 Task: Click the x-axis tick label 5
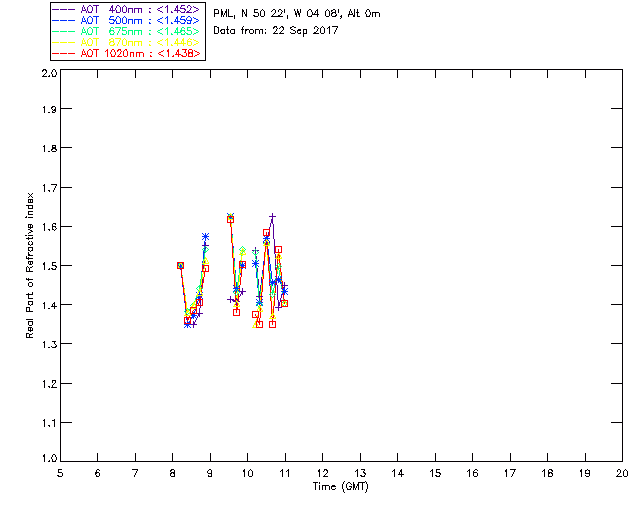pyautogui.click(x=60, y=473)
